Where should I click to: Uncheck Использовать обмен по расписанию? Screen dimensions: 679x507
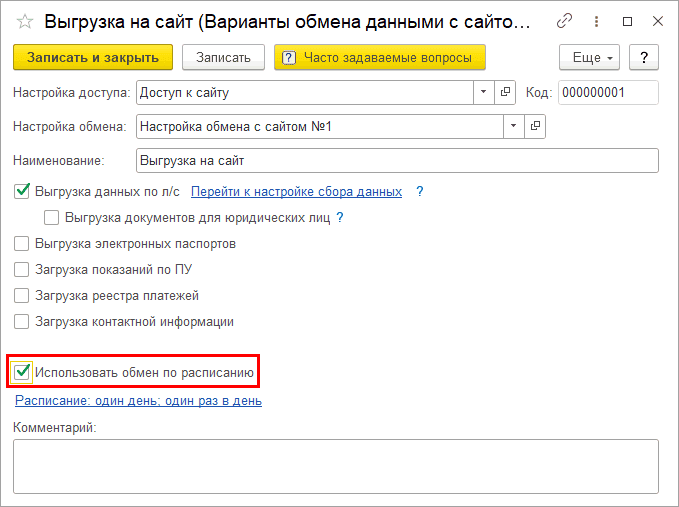[x=22, y=373]
